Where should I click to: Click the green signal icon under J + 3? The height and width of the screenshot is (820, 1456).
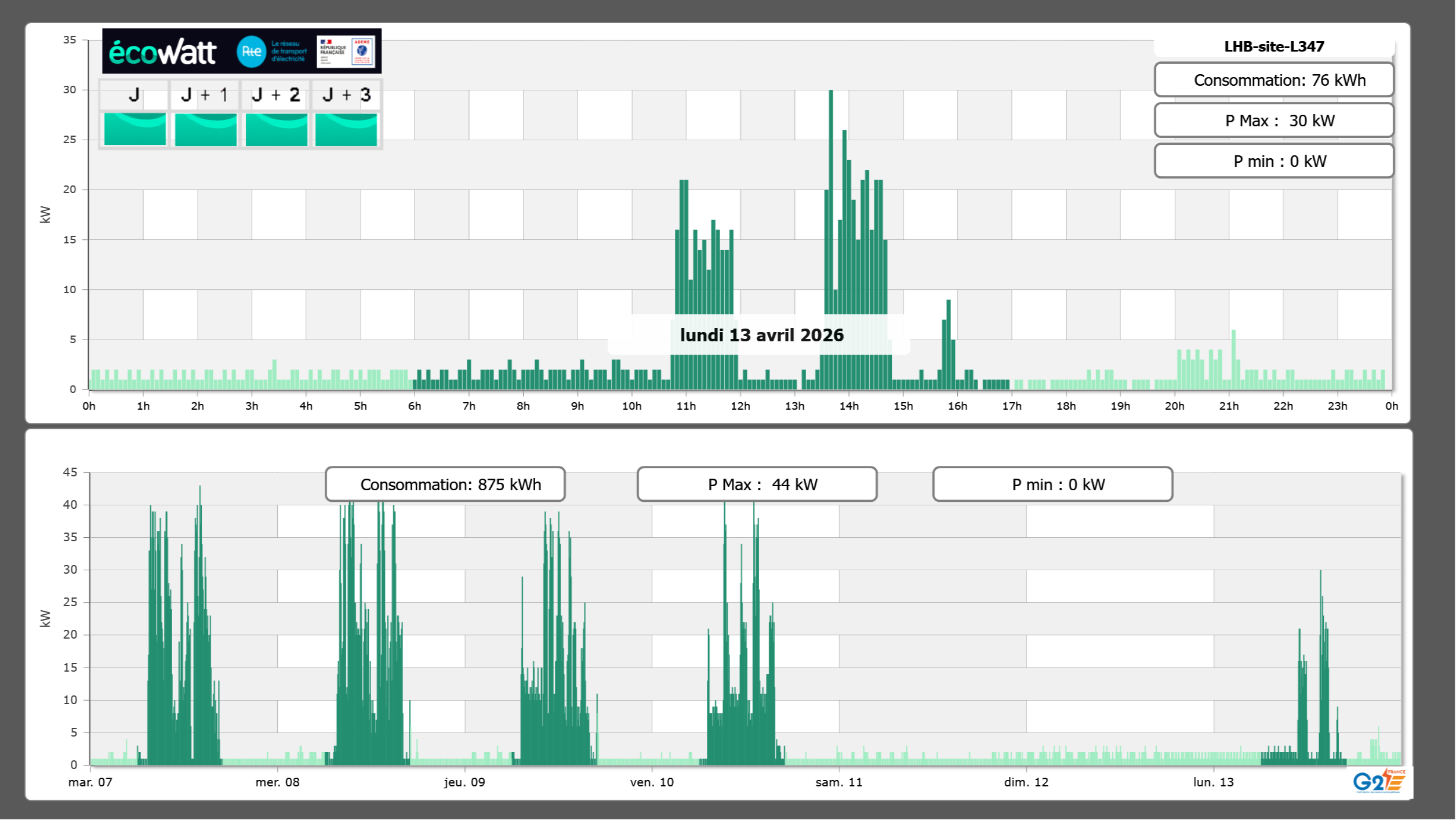click(x=346, y=129)
